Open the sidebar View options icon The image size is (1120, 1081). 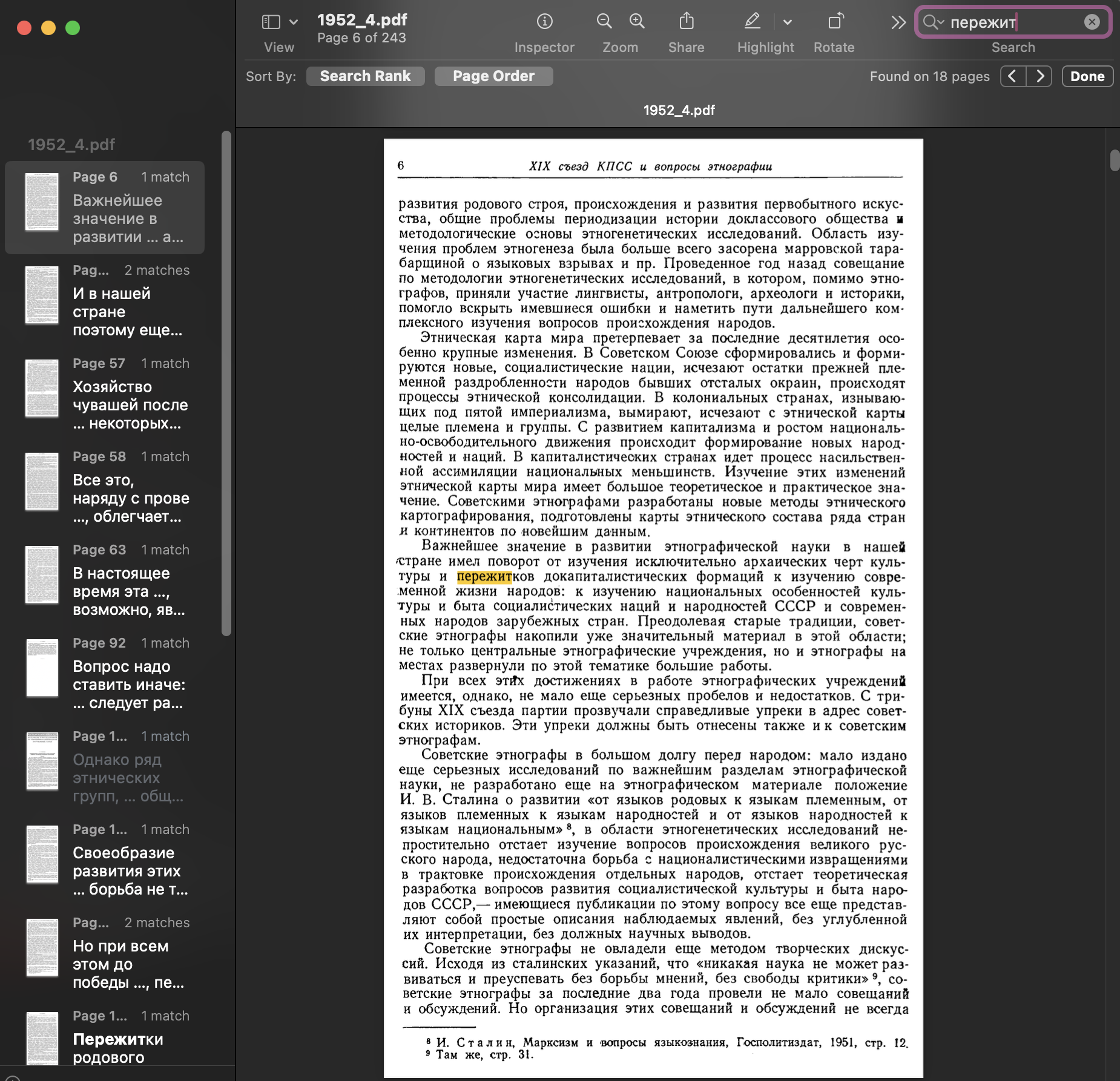pos(270,22)
